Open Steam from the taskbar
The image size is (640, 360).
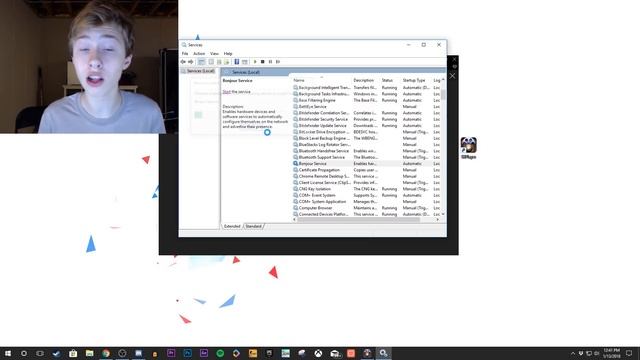point(56,353)
